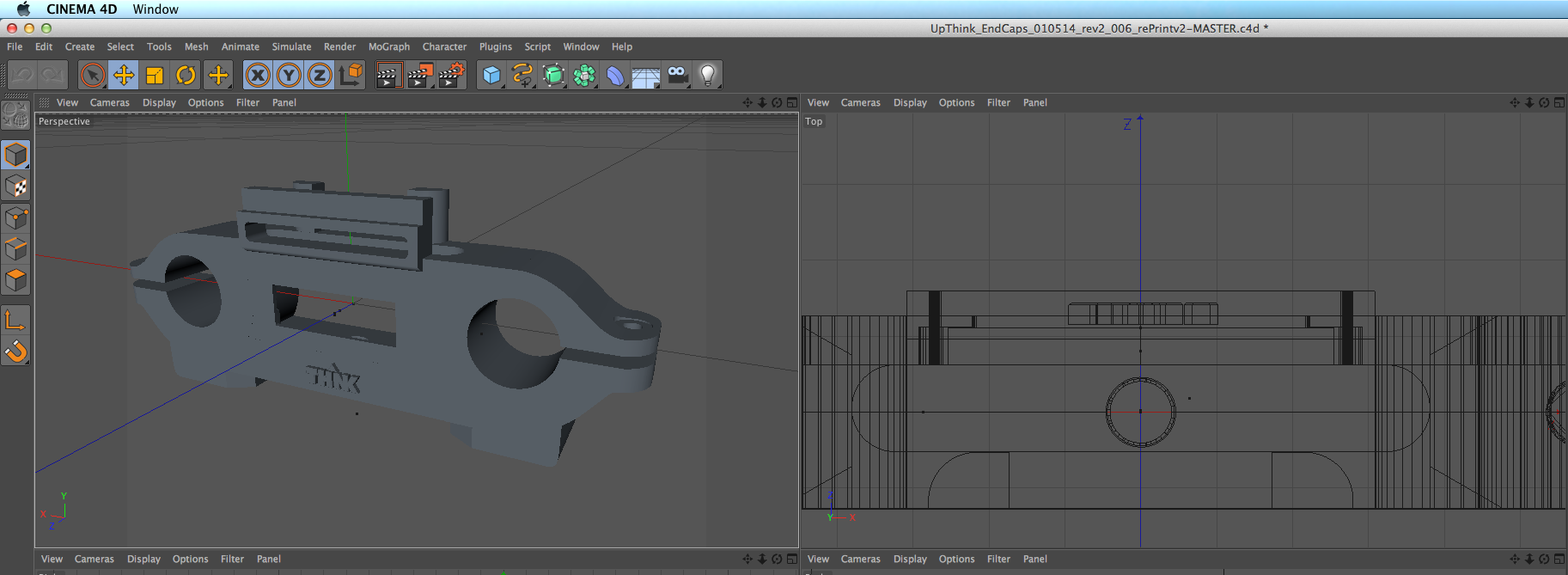The width and height of the screenshot is (1568, 575).
Task: Open the MoGraph menu
Action: tap(389, 46)
